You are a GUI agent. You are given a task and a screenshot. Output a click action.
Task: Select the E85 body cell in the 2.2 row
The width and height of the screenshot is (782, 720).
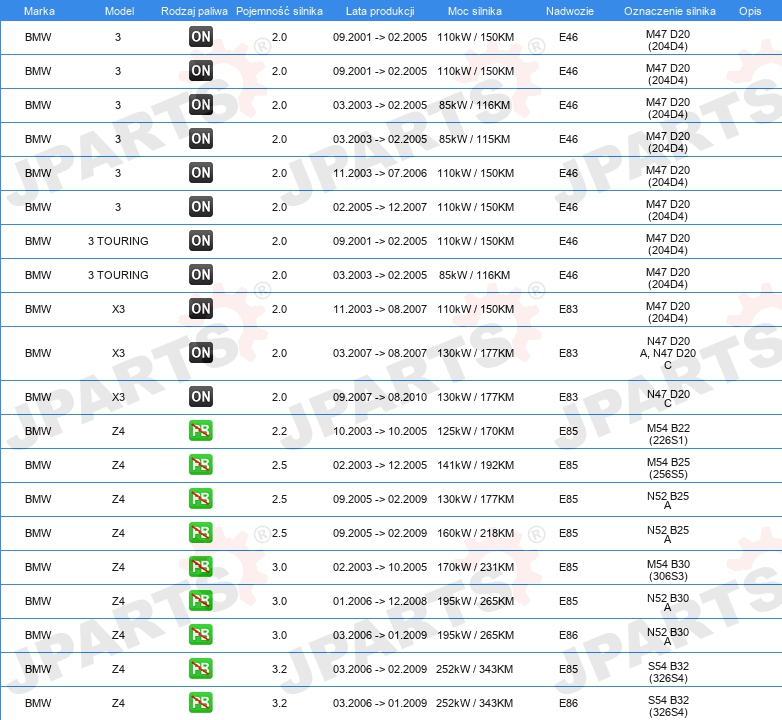[569, 431]
